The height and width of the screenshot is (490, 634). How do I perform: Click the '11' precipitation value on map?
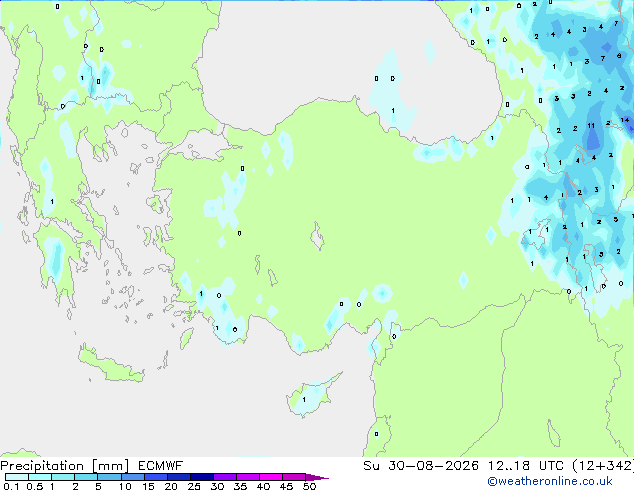pyautogui.click(x=591, y=126)
